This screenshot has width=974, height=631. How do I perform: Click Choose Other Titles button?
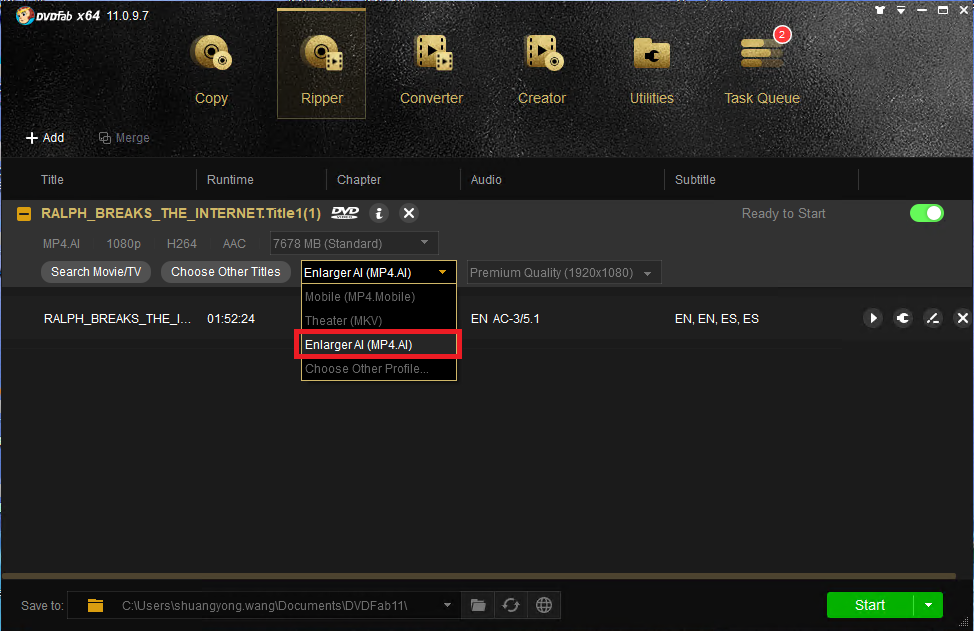tap(225, 272)
